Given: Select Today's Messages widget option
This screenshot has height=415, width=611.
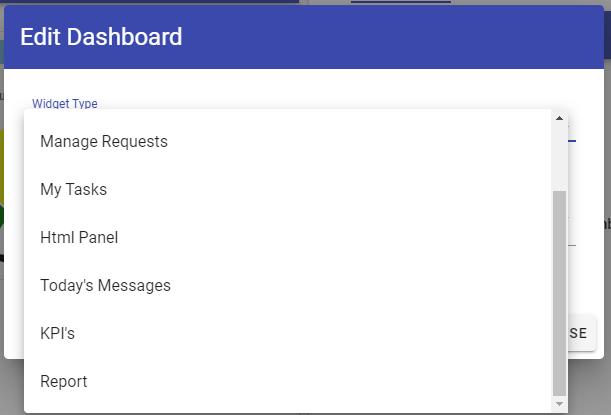Looking at the screenshot, I should 106,286.
